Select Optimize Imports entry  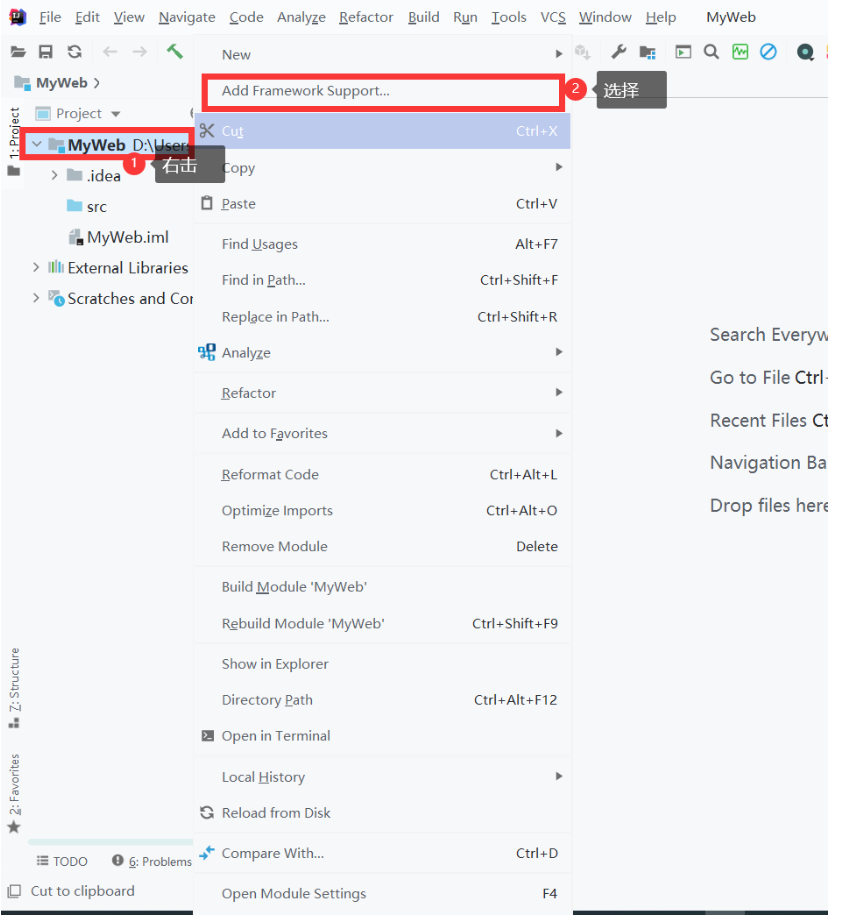(382, 511)
